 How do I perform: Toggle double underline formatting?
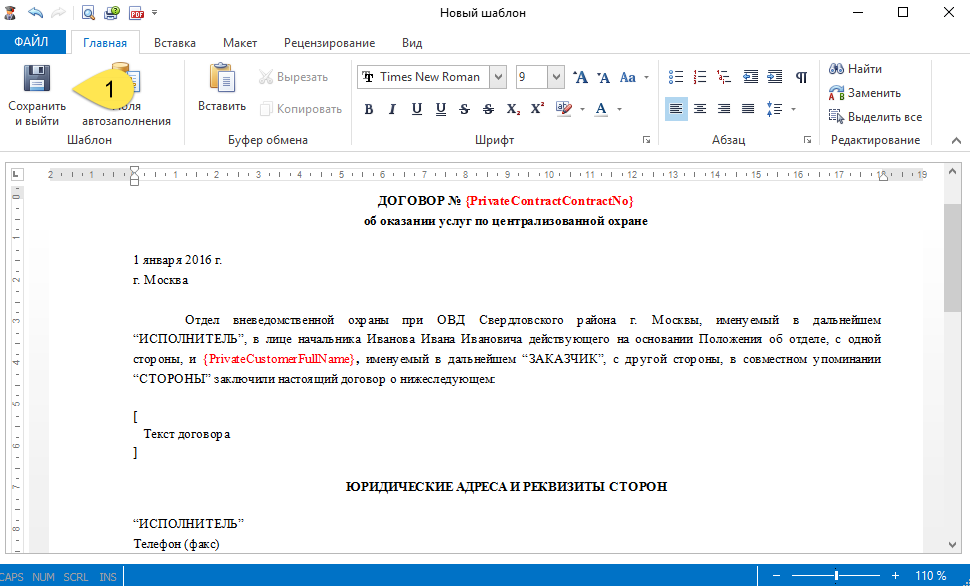click(440, 110)
